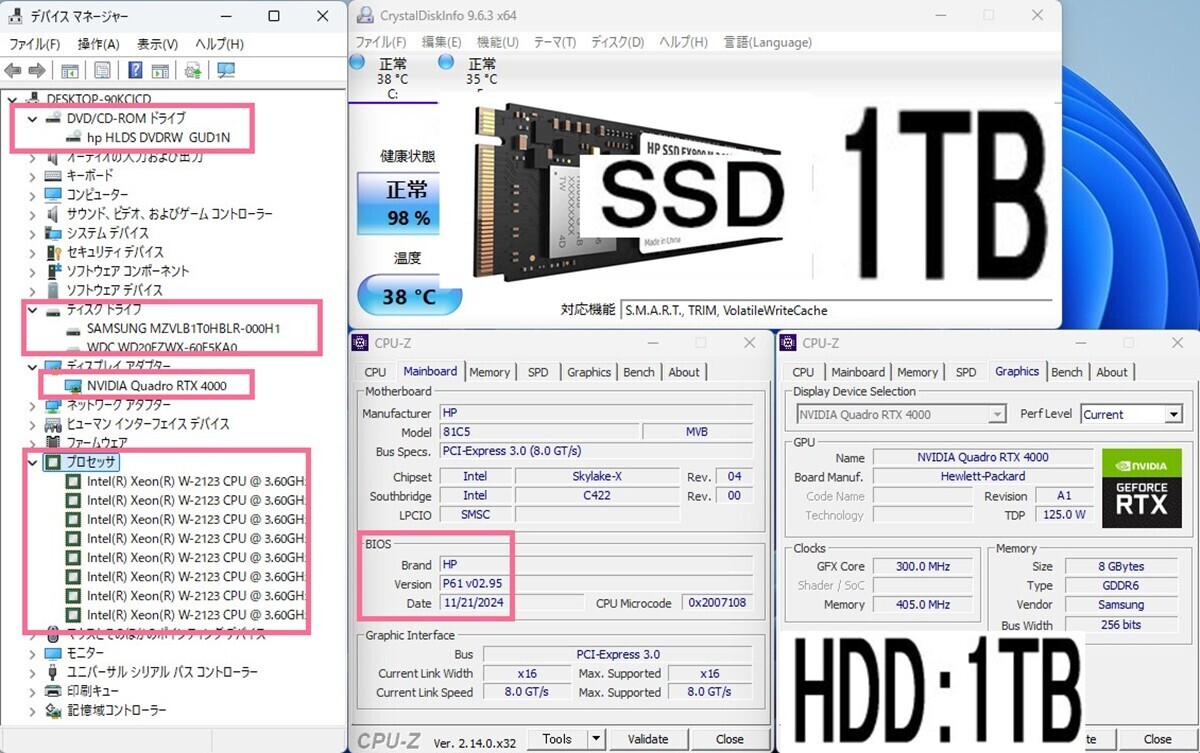Click the Validate button in CPU-Z

click(x=648, y=739)
